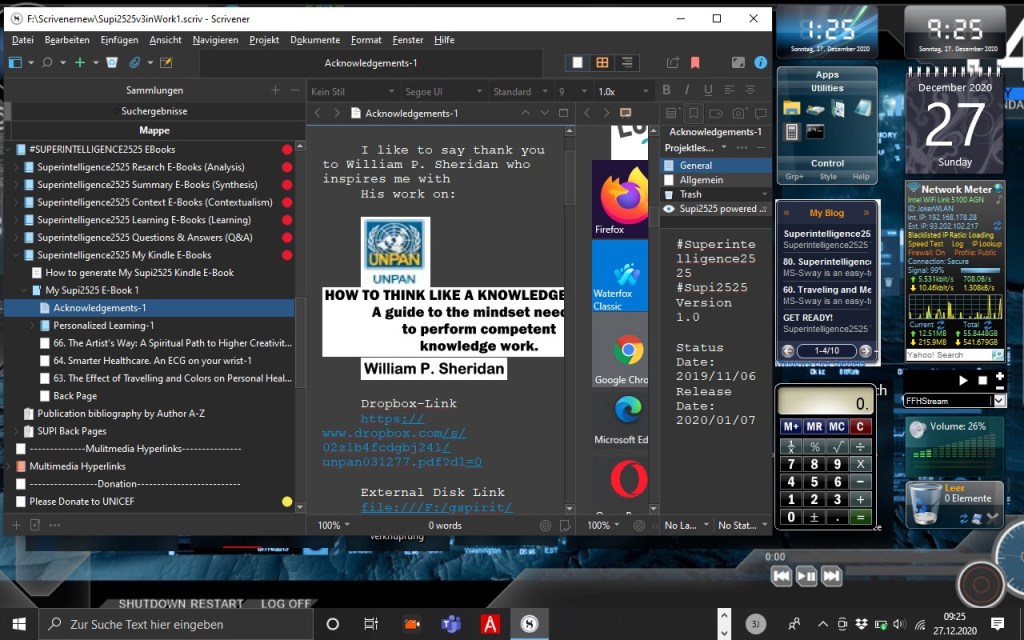Open the snapshots camera tab in Inspector
The height and width of the screenshot is (640, 1024).
point(739,113)
